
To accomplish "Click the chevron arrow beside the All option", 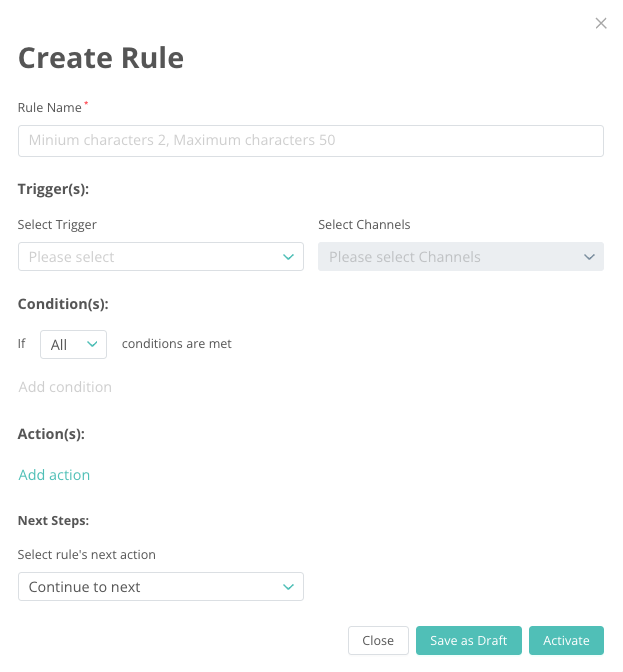I will (93, 344).
